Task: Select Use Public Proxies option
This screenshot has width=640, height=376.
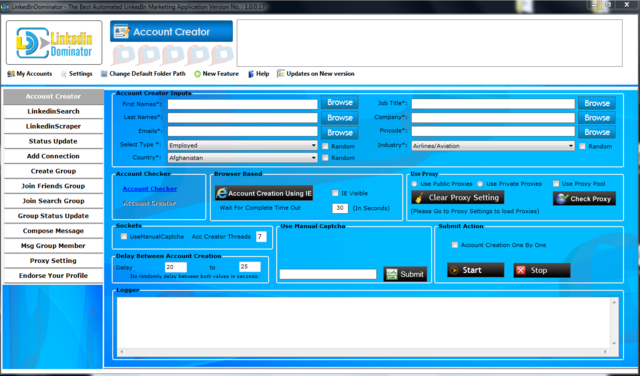Action: 415,184
